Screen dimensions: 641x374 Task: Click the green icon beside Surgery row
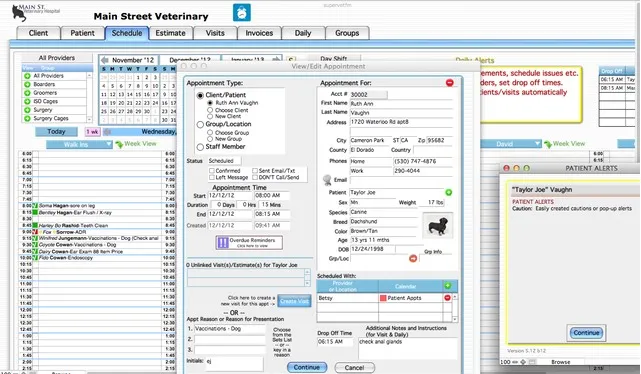27,110
